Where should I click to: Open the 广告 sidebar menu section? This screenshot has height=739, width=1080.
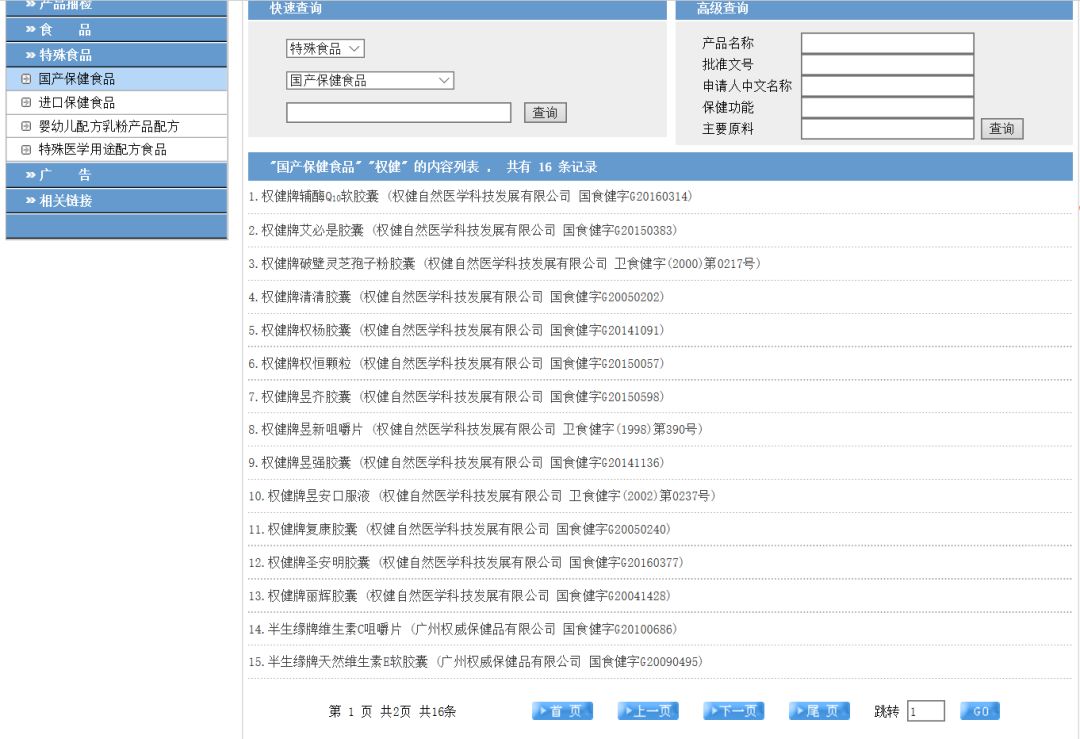click(116, 175)
